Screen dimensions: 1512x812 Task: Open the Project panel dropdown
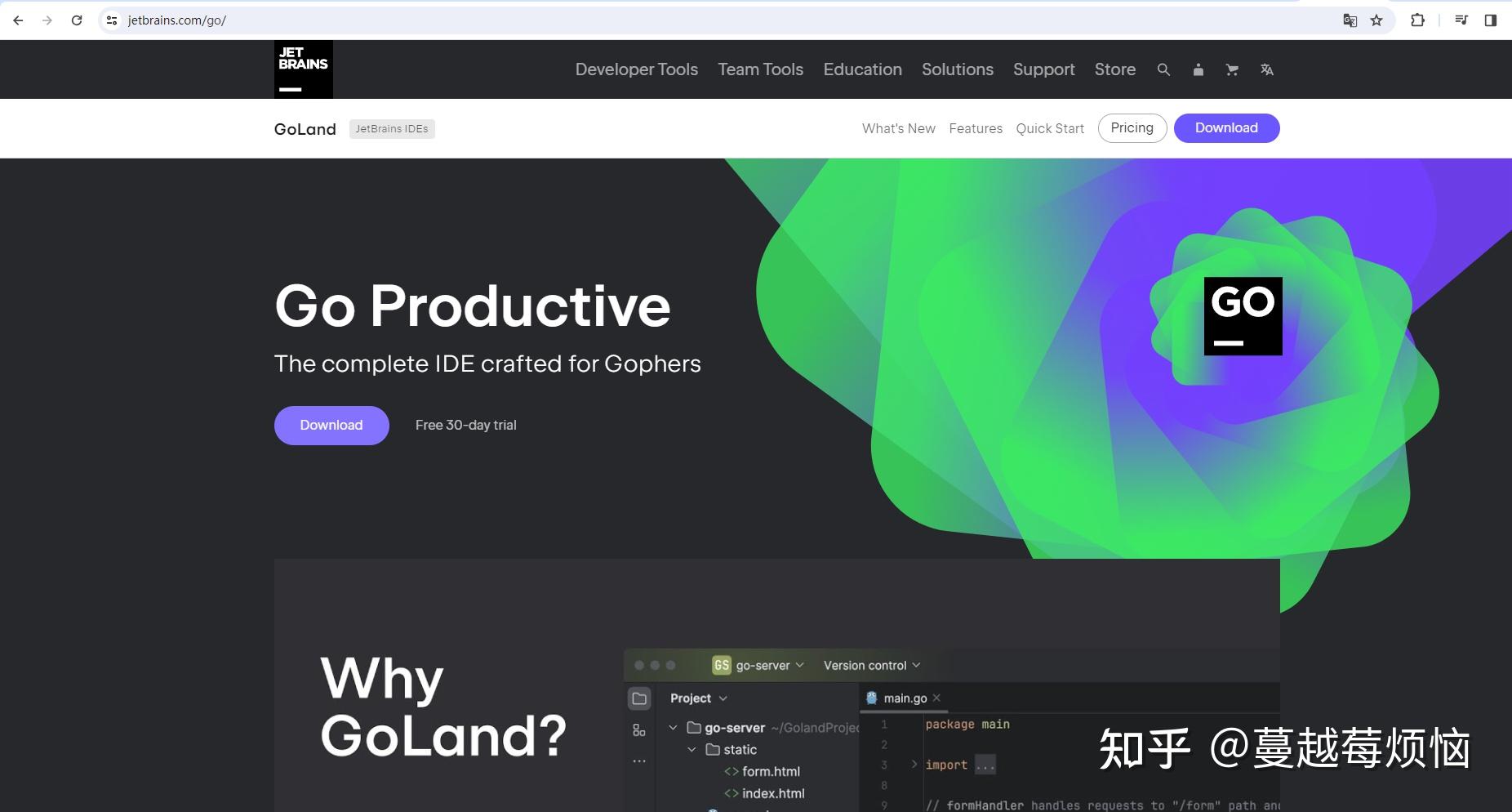click(x=698, y=698)
